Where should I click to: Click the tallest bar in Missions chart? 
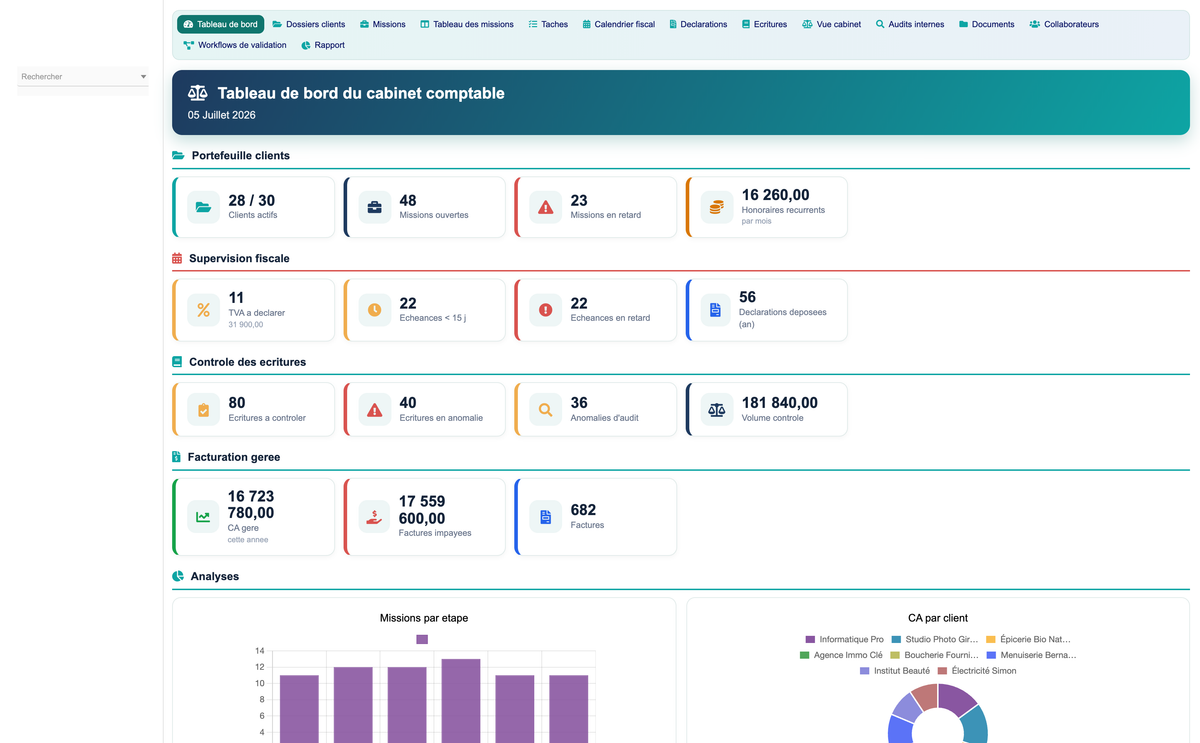[x=461, y=700]
